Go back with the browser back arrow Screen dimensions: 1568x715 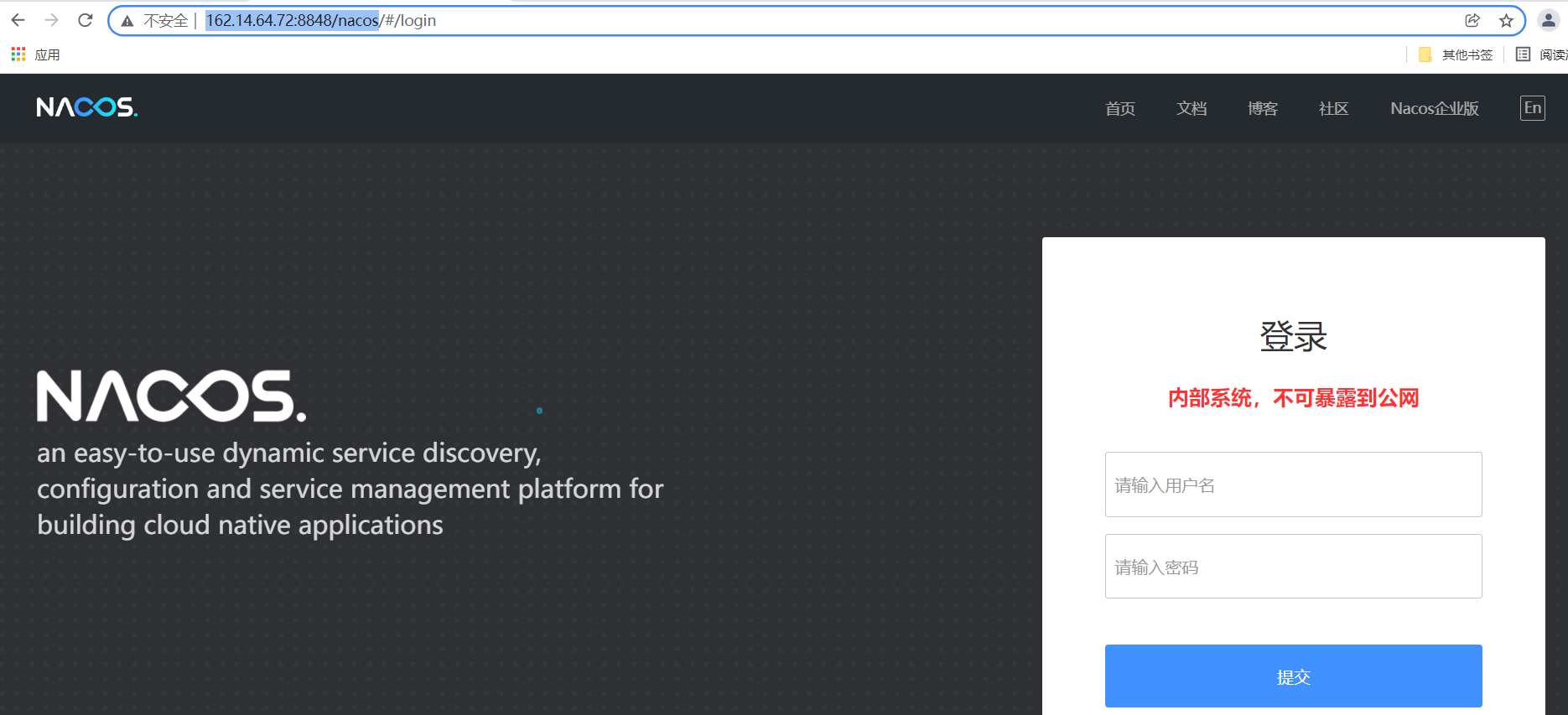coord(18,20)
